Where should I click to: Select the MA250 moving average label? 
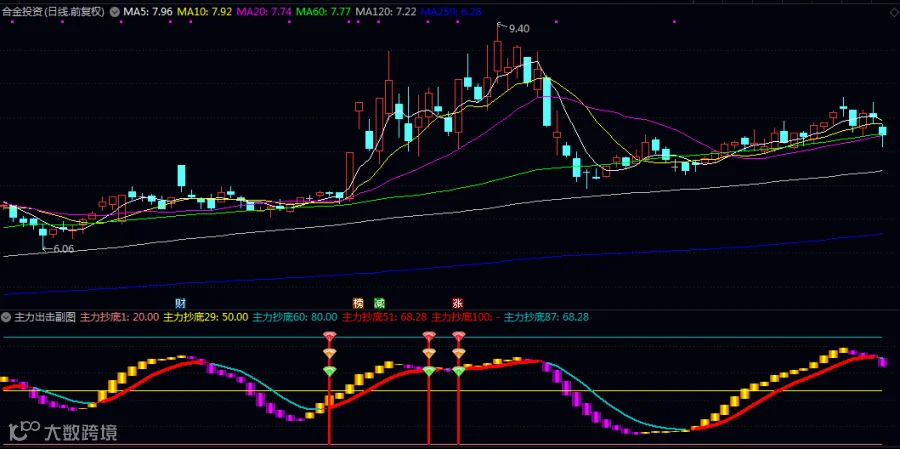[x=451, y=11]
